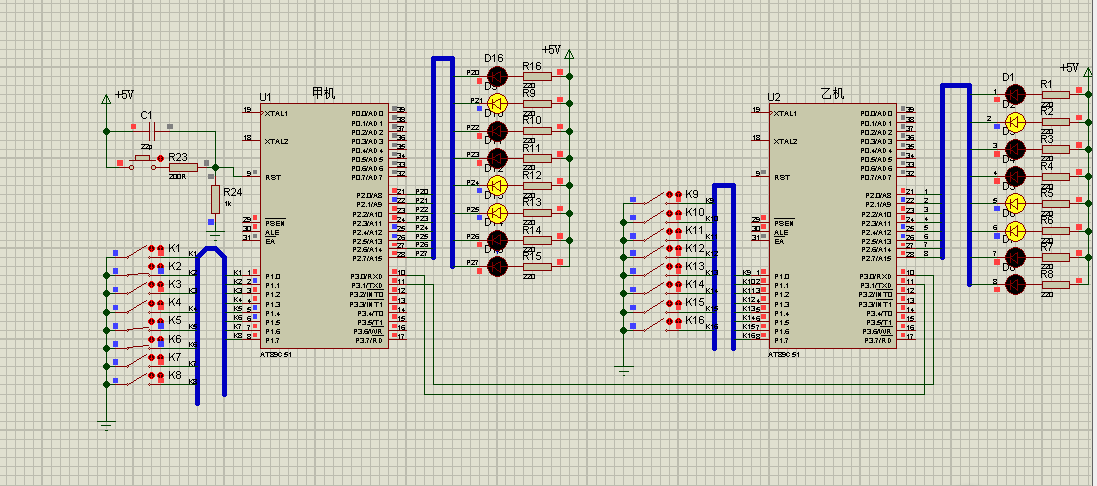Select the dark LED on the P22 line
Image resolution: width=1097 pixels, height=486 pixels.
pos(497,131)
